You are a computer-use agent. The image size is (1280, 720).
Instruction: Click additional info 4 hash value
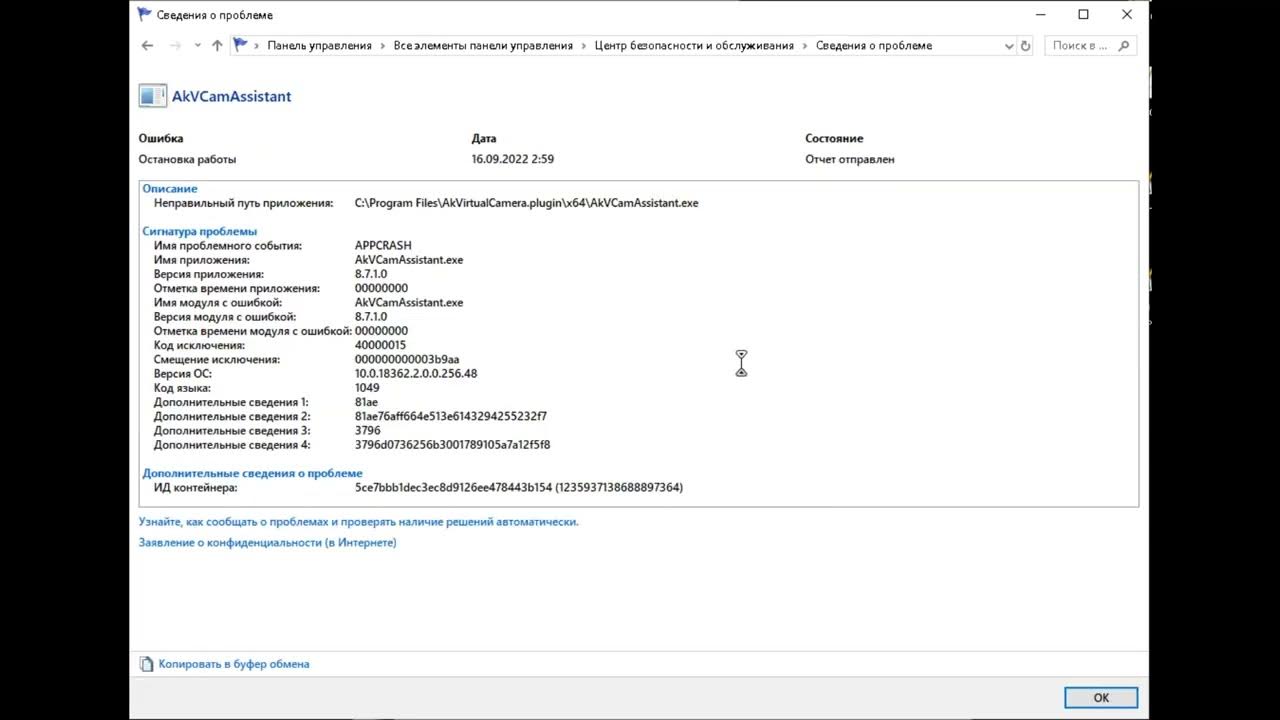click(x=453, y=445)
